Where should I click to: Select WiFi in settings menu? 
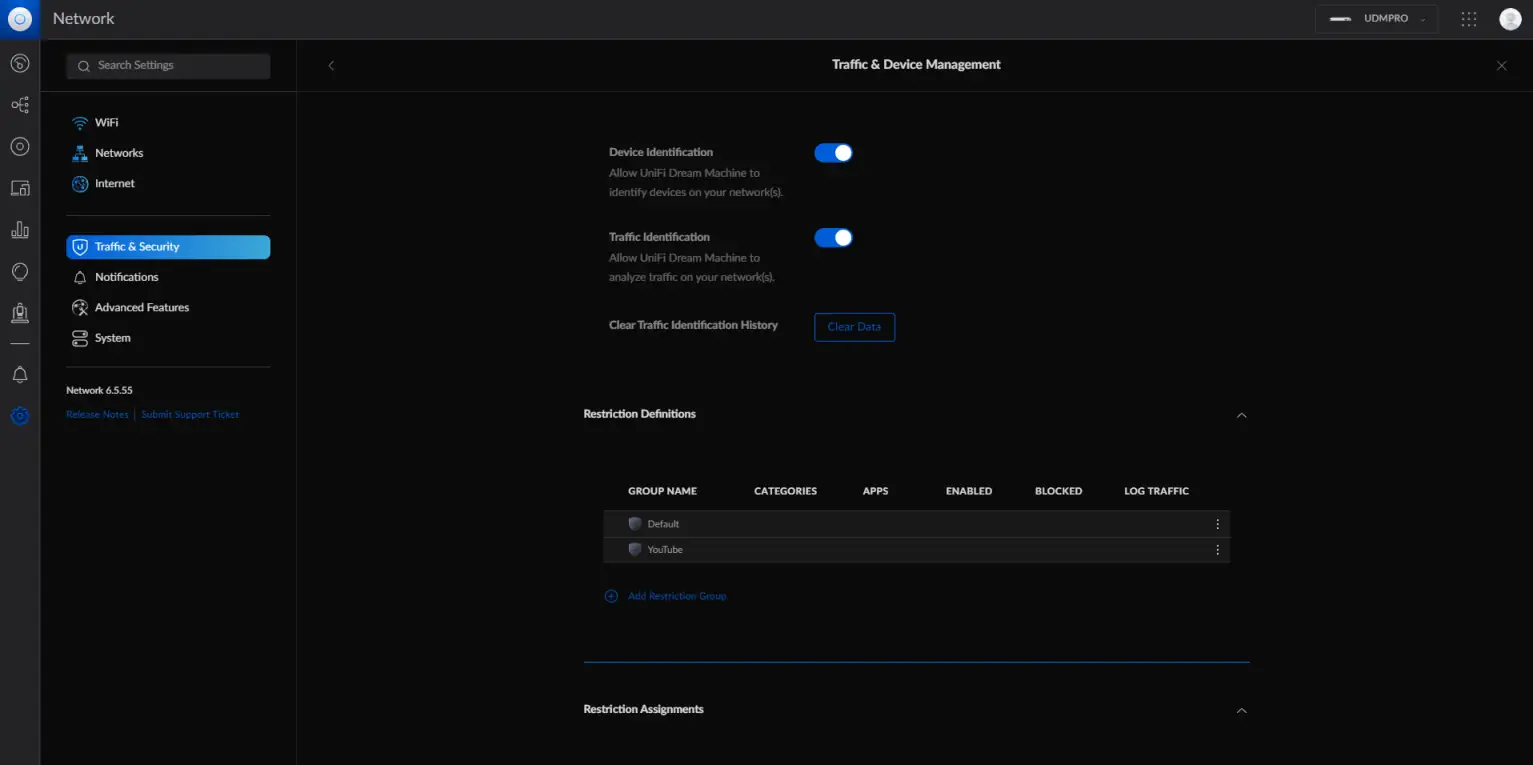(x=106, y=123)
